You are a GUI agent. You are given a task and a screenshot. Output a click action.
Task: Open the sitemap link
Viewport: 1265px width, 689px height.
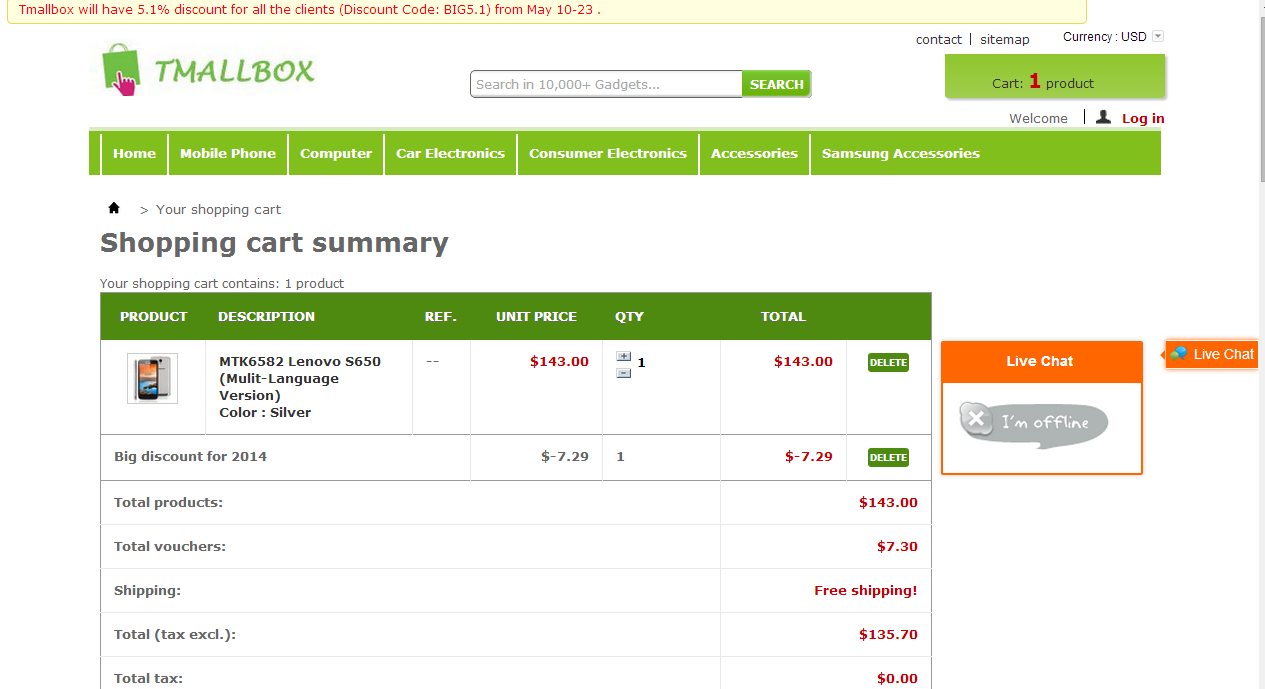click(x=1004, y=39)
